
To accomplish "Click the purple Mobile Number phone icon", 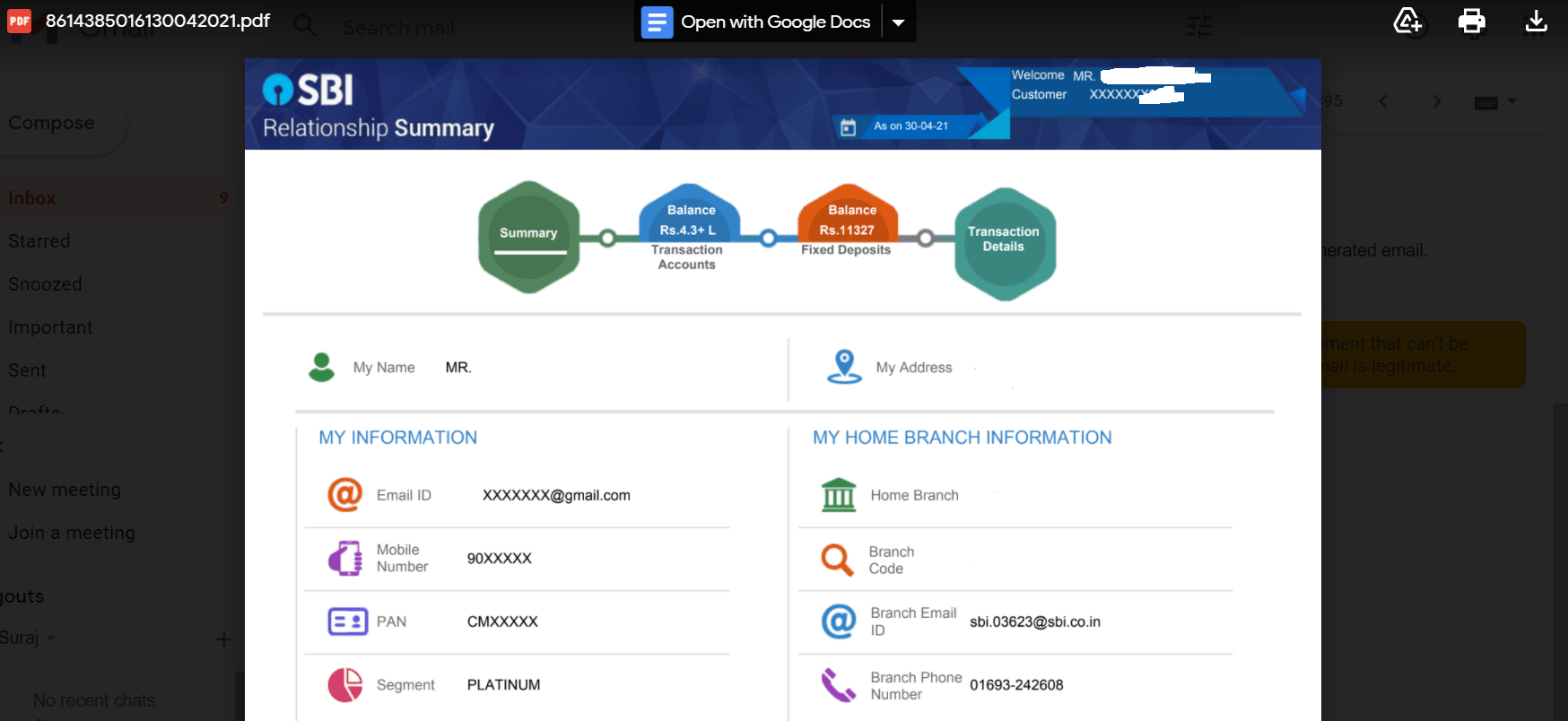I will point(345,558).
